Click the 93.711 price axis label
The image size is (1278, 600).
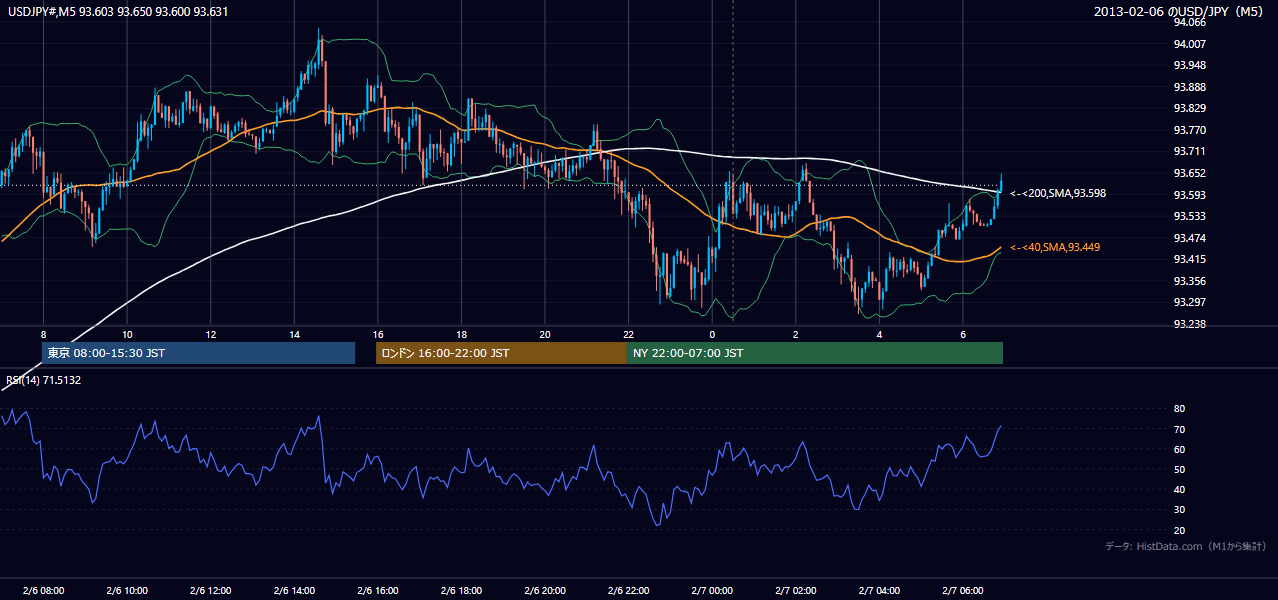(x=1189, y=151)
